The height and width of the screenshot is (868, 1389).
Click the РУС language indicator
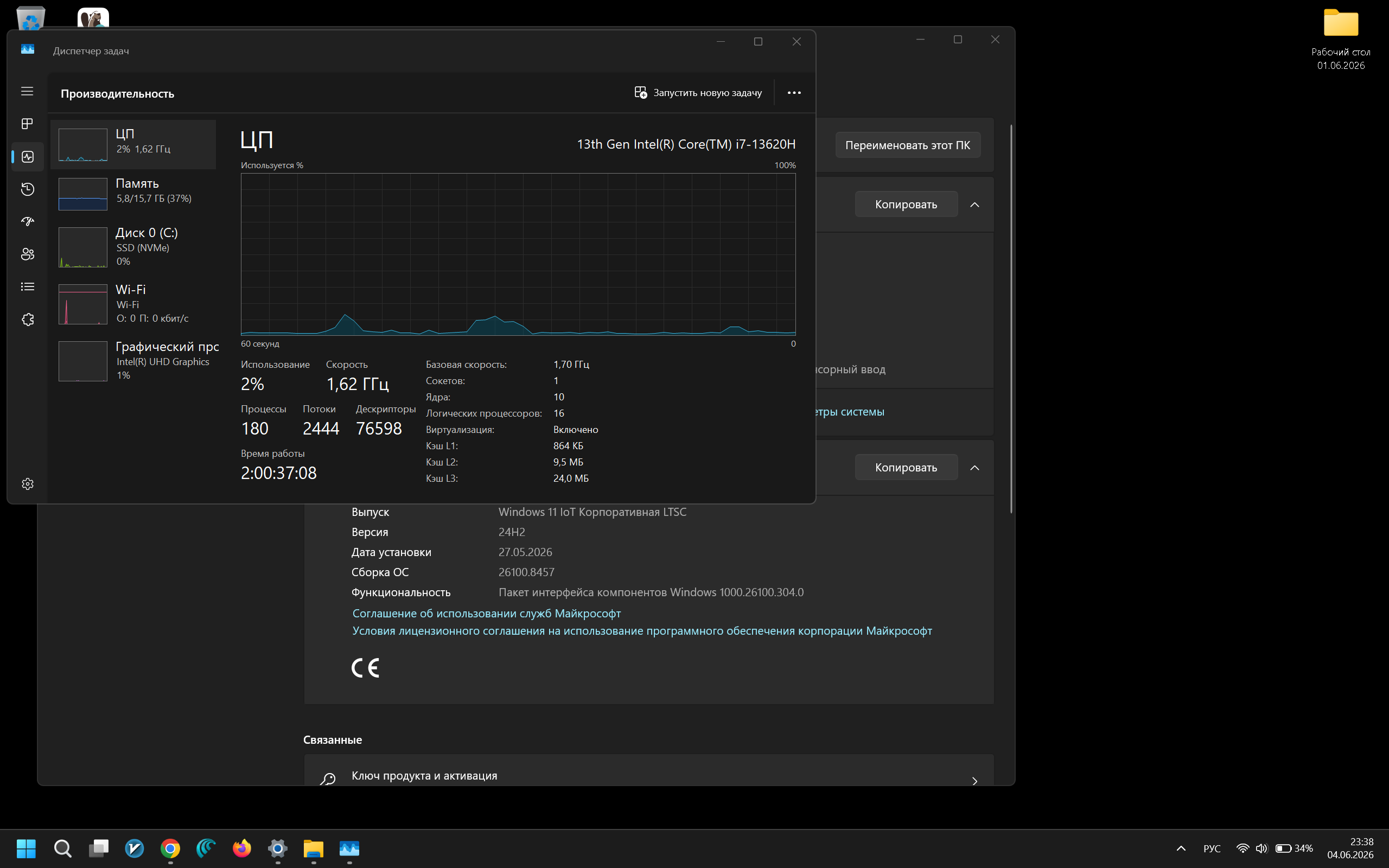click(x=1212, y=848)
